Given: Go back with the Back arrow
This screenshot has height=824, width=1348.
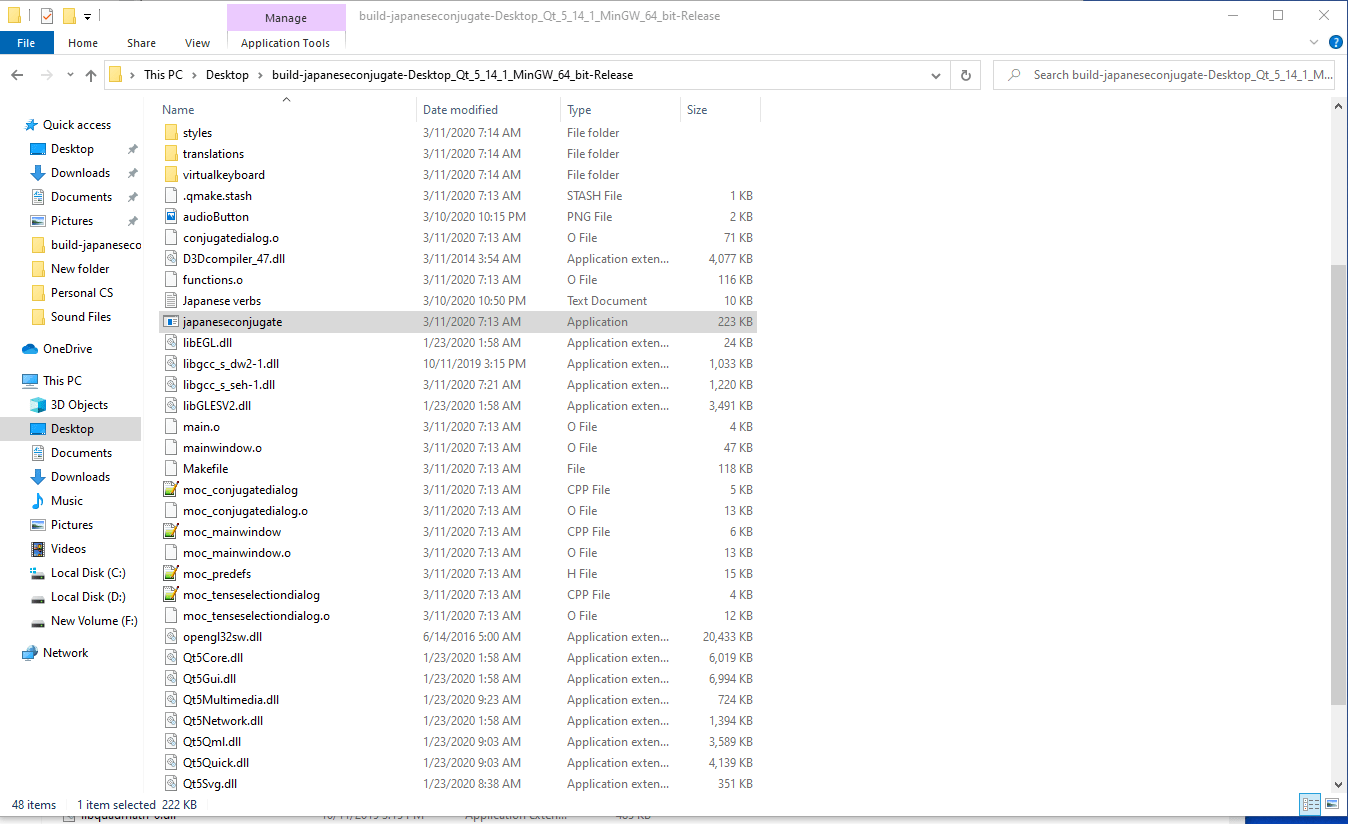Looking at the screenshot, I should click(17, 75).
